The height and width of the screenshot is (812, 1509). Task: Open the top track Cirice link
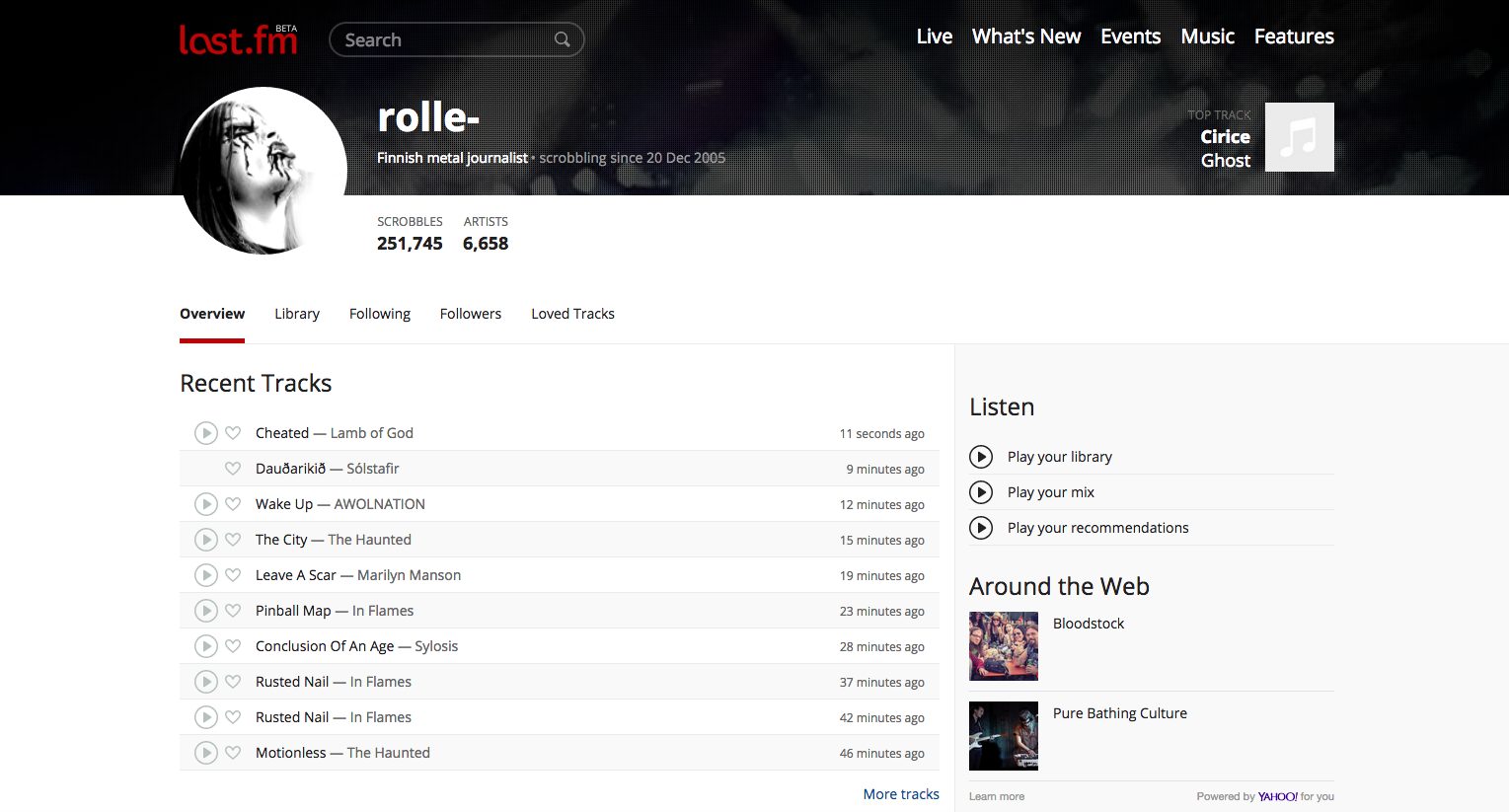(1225, 137)
